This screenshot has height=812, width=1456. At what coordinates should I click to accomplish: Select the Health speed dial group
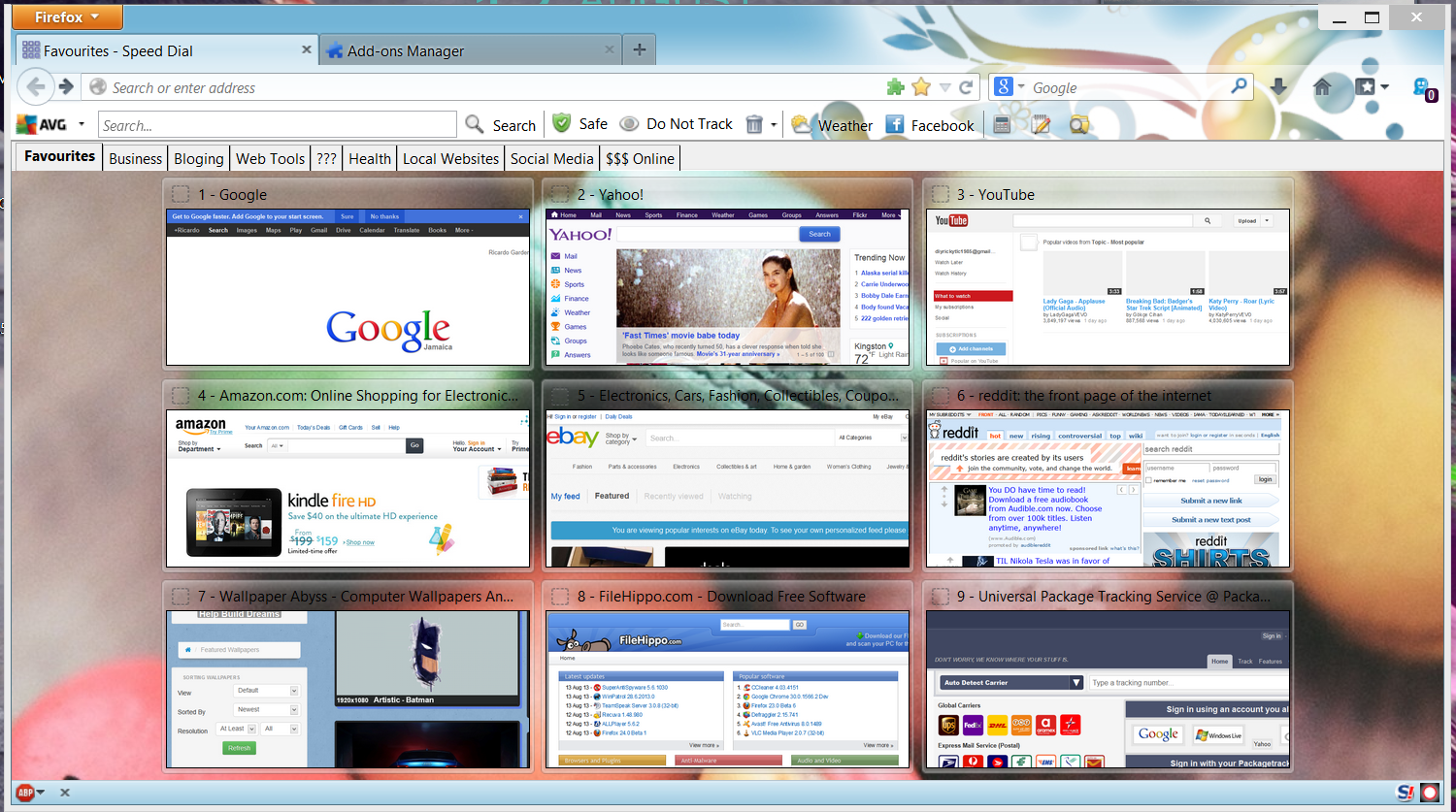tap(370, 158)
